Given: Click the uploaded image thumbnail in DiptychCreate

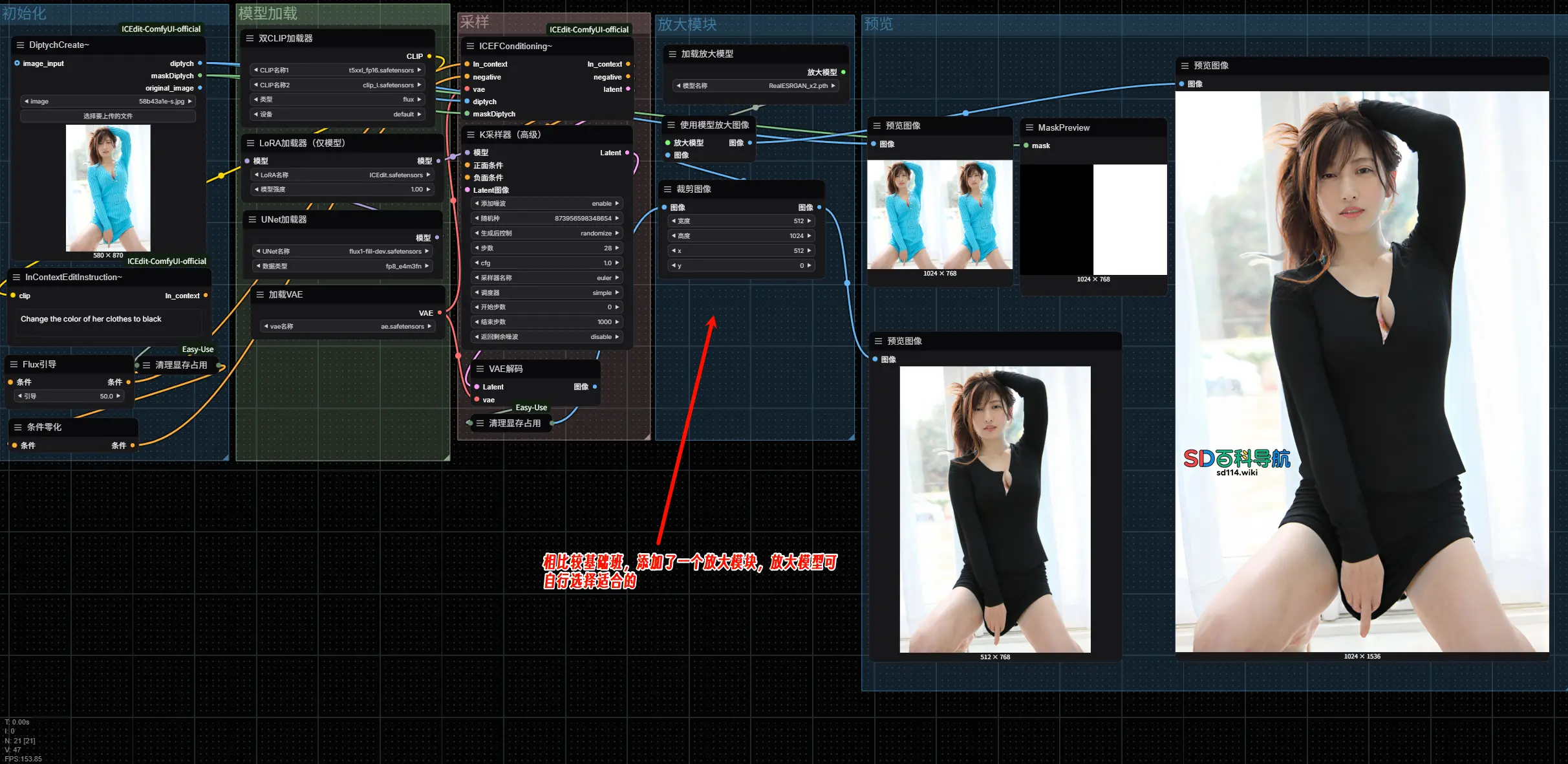Looking at the screenshot, I should pyautogui.click(x=108, y=188).
